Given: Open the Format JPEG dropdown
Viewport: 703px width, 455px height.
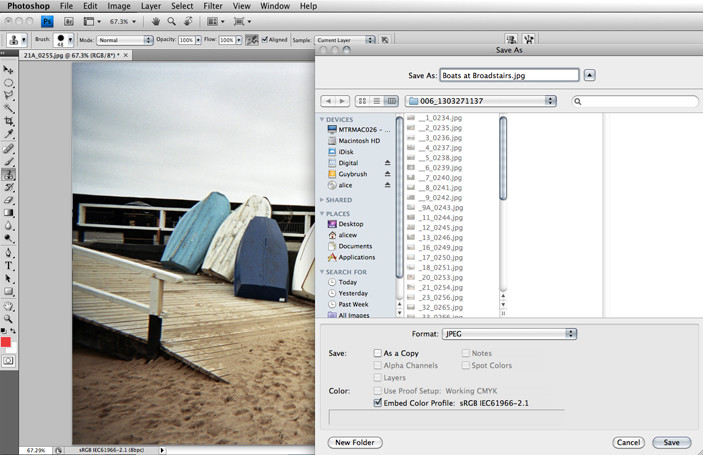Looking at the screenshot, I should (508, 333).
